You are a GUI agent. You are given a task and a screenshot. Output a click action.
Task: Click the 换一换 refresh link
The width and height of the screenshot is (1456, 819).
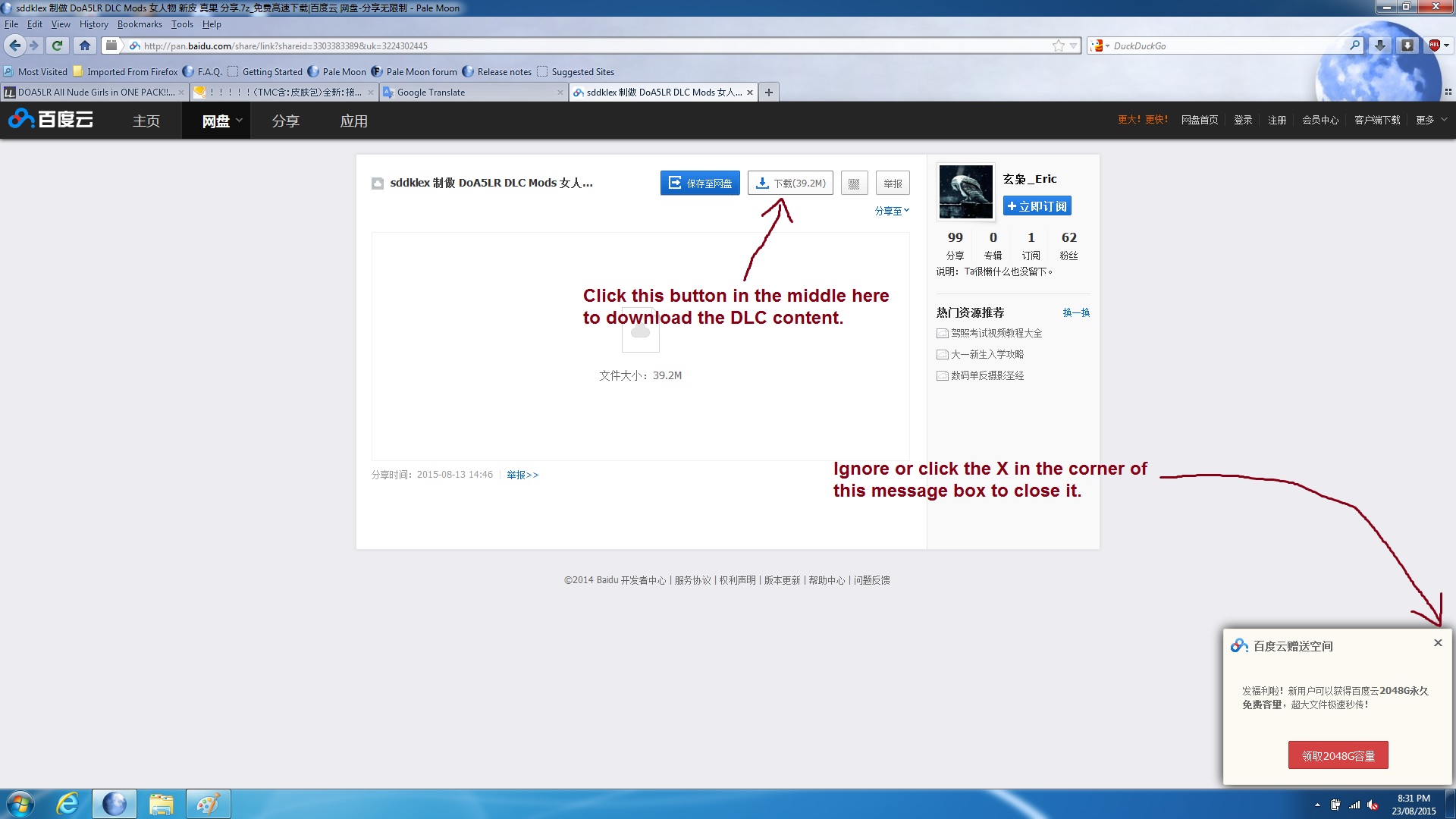pyautogui.click(x=1075, y=312)
